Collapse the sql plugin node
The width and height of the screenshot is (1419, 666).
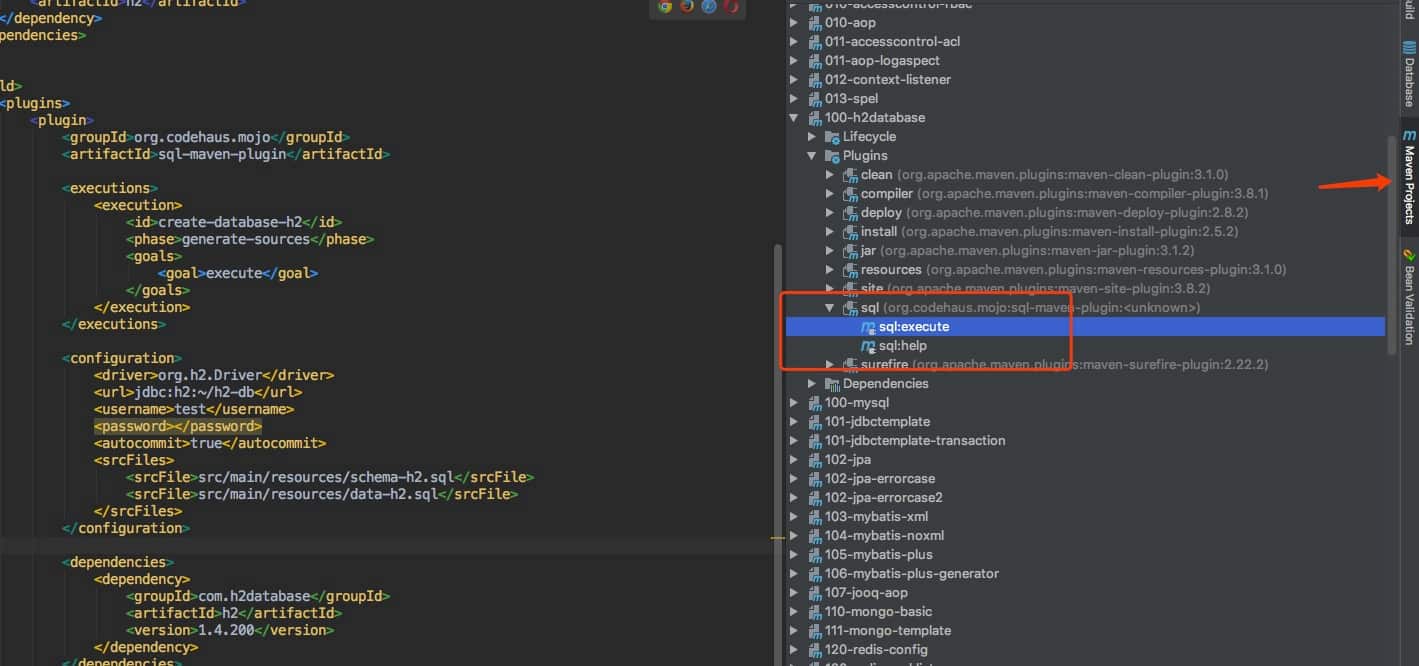tap(830, 308)
